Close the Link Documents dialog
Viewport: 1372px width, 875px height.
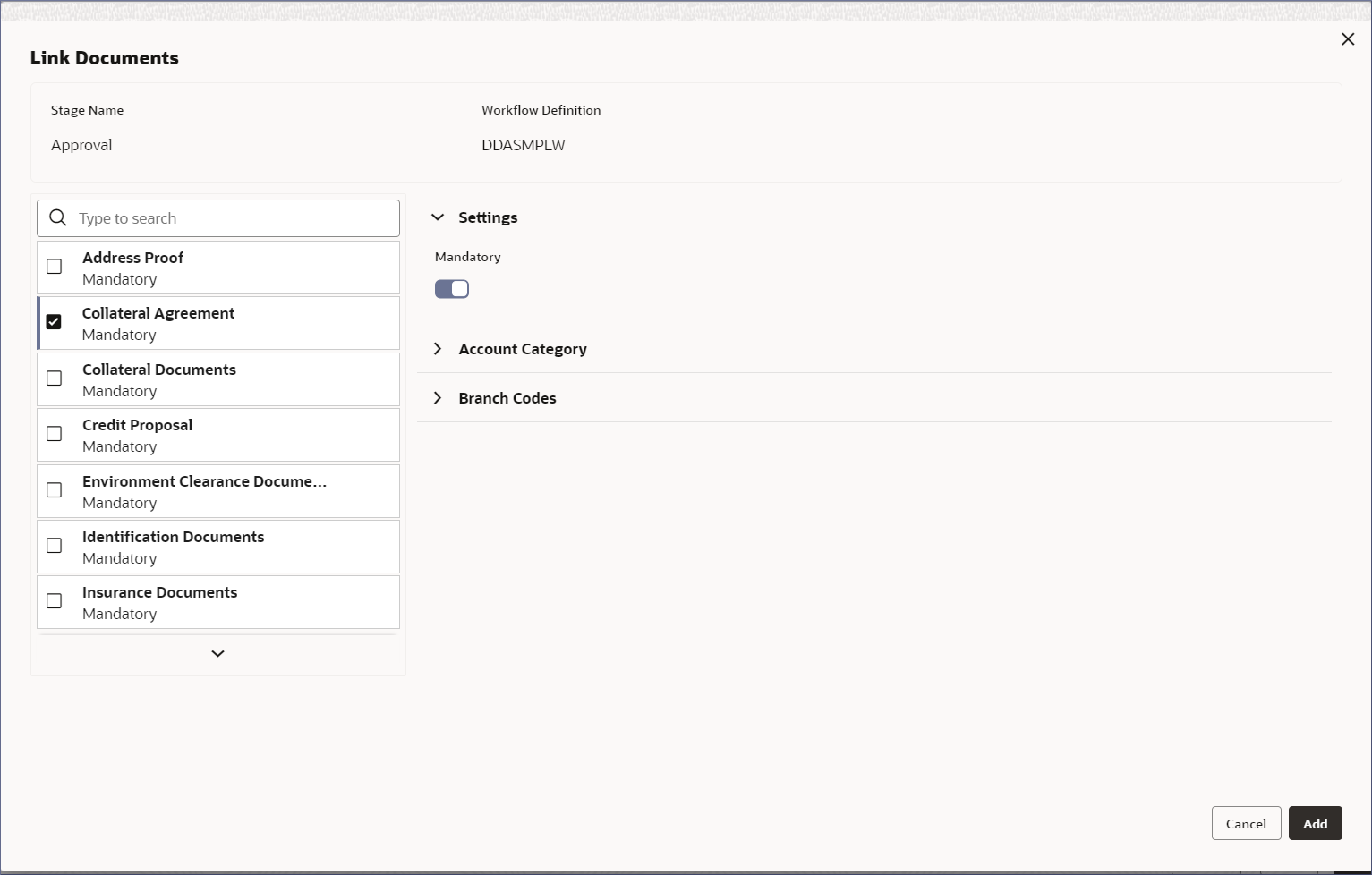(x=1348, y=39)
